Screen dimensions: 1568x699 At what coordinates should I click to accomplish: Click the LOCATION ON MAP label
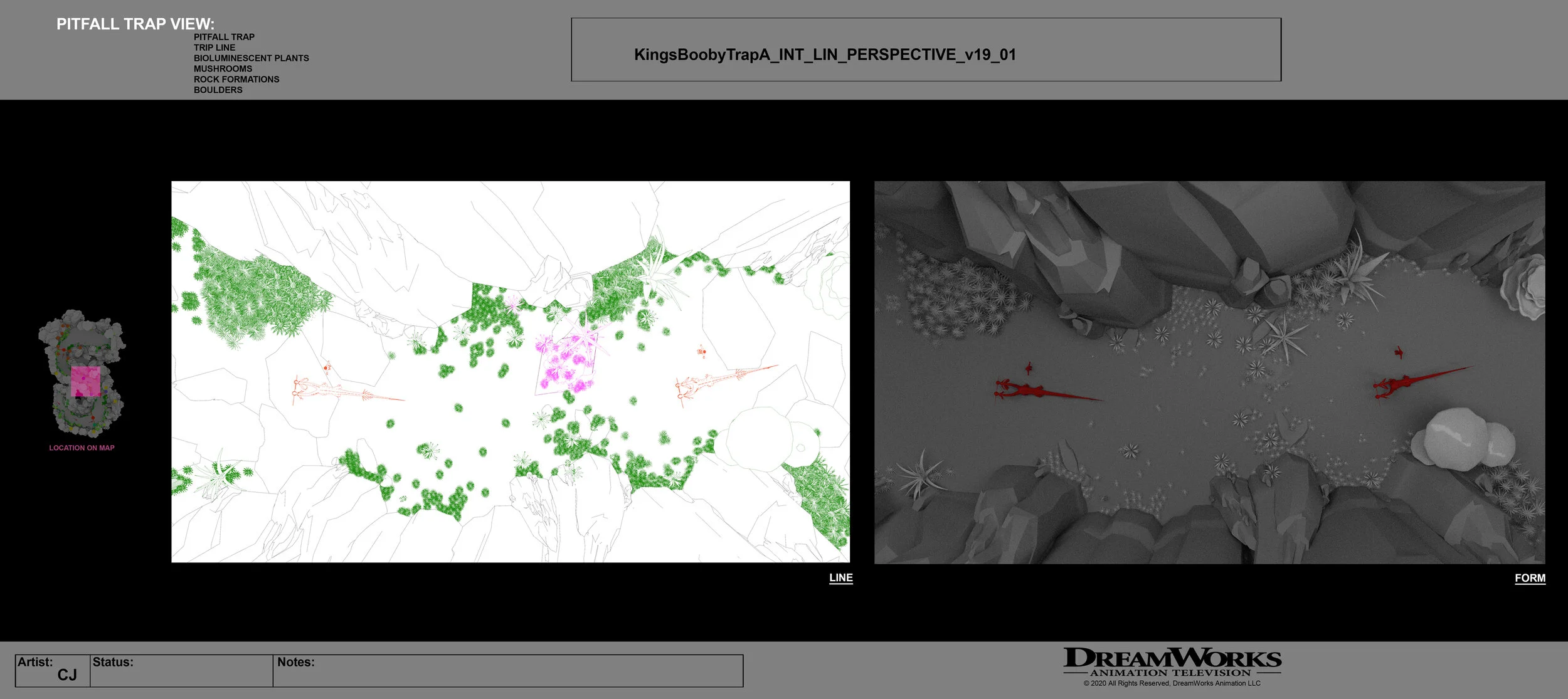(82, 448)
